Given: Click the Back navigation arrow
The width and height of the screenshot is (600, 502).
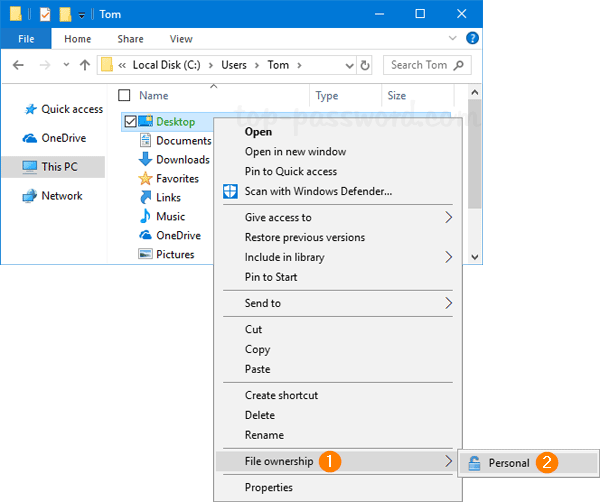Looking at the screenshot, I should (19, 65).
